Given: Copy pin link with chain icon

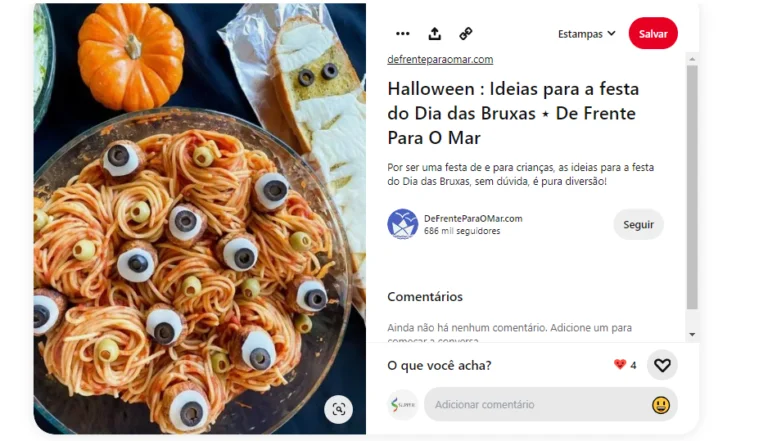Looking at the screenshot, I should coord(466,34).
